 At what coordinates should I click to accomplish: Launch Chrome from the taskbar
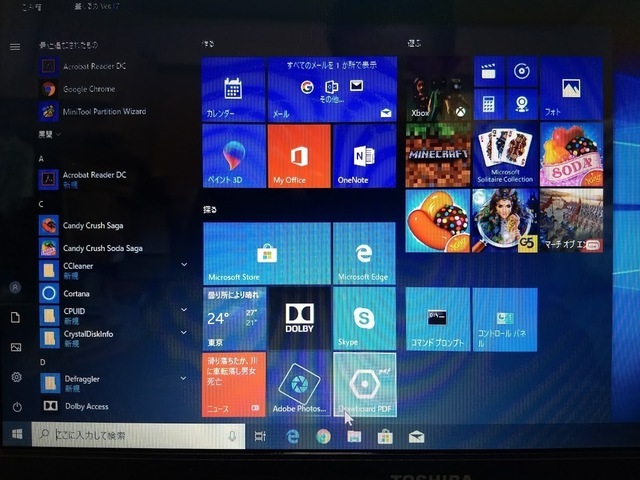click(323, 437)
